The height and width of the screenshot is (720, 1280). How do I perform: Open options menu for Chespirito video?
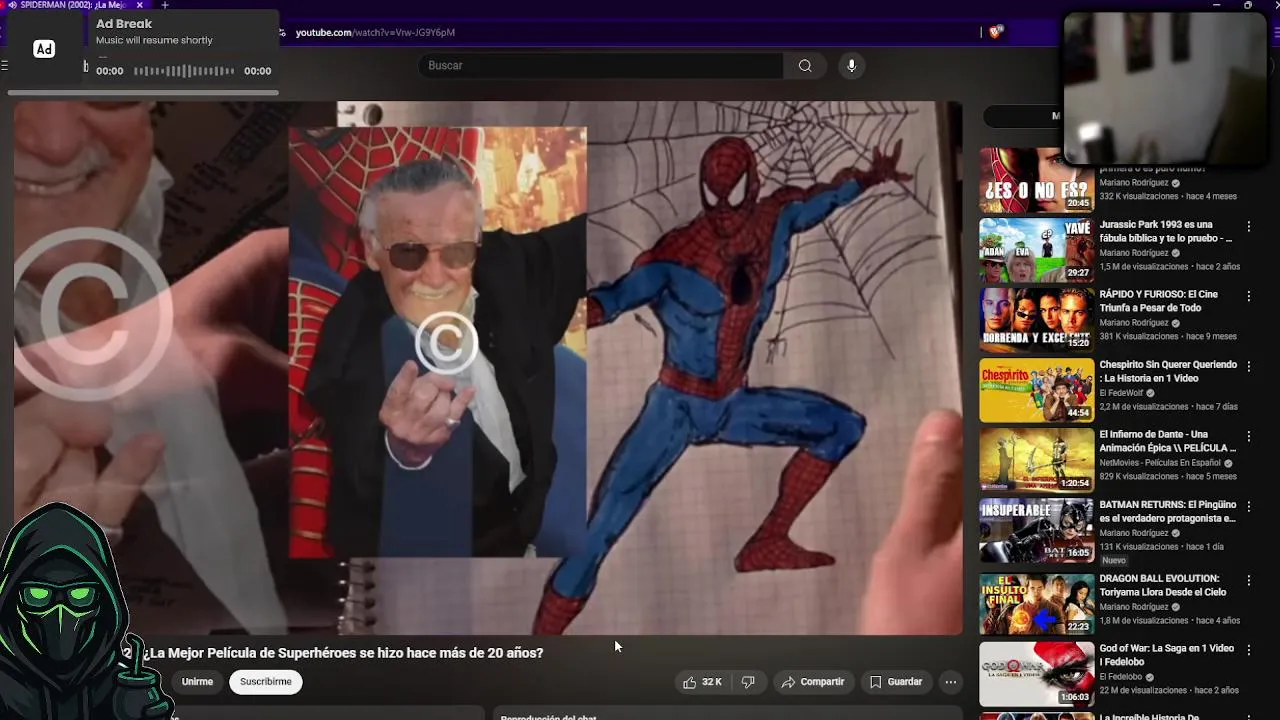tap(1248, 367)
